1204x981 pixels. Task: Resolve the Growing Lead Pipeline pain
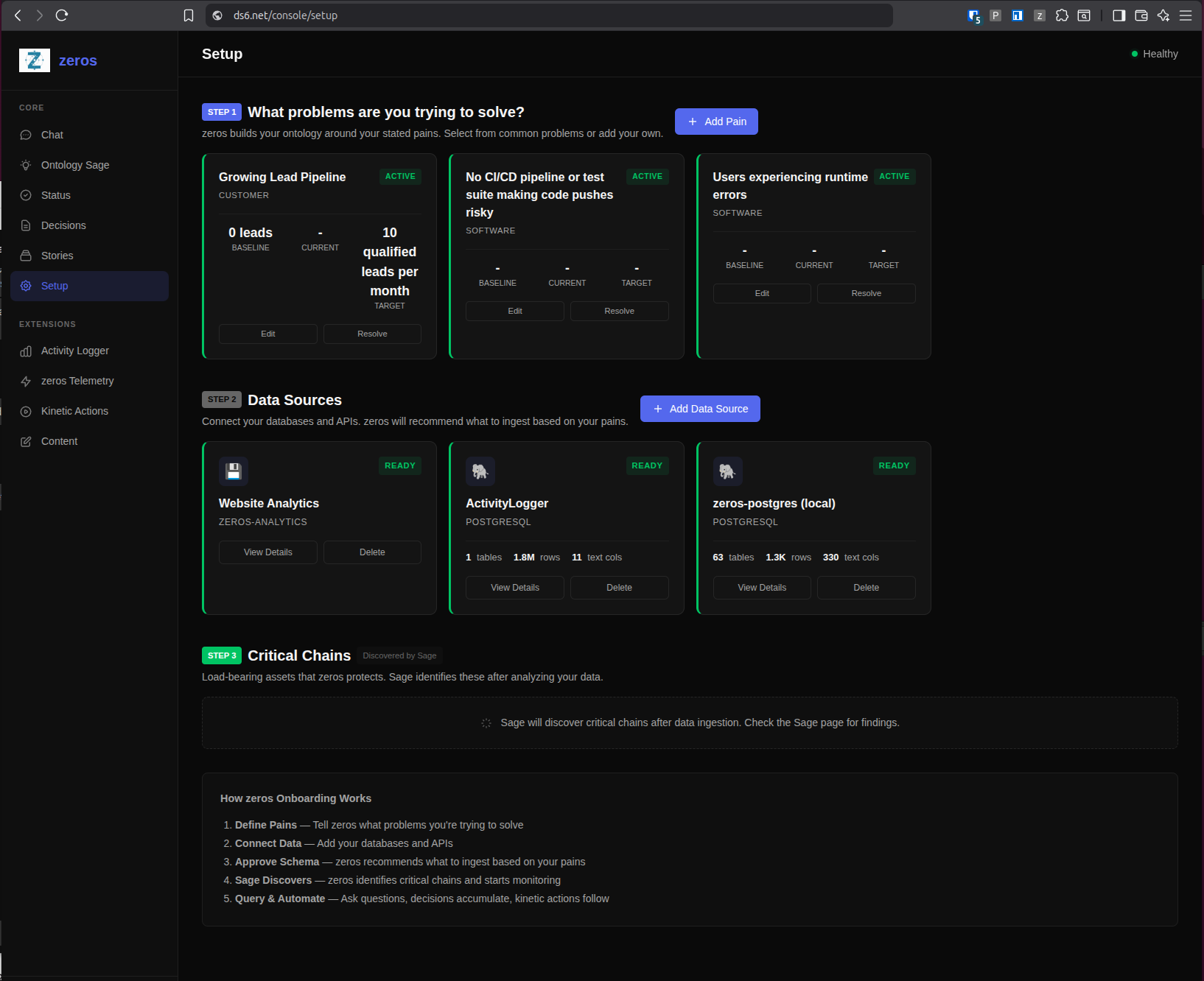coord(371,334)
